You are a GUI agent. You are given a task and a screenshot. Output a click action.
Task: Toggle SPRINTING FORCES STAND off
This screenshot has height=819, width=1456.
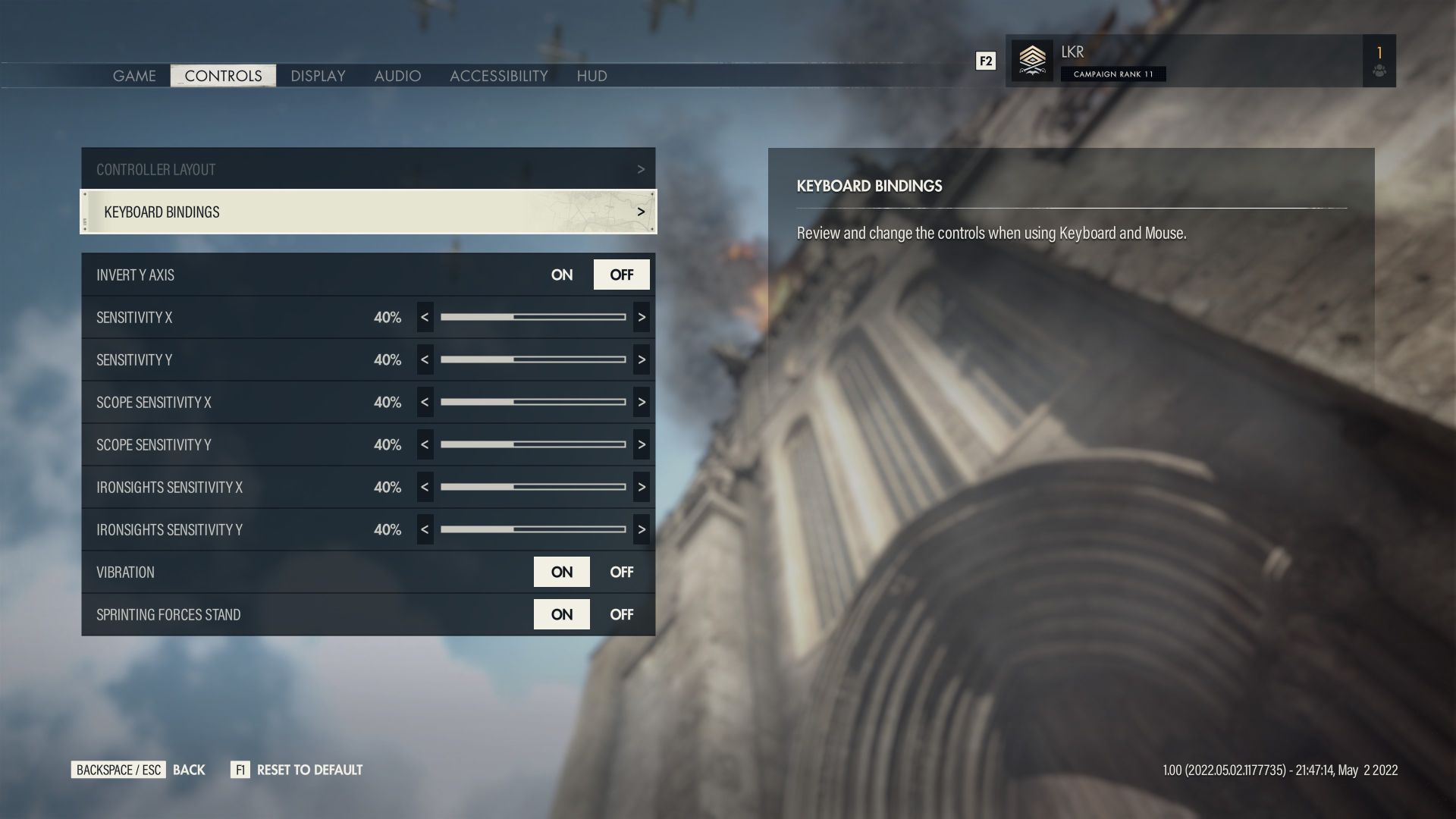(621, 614)
